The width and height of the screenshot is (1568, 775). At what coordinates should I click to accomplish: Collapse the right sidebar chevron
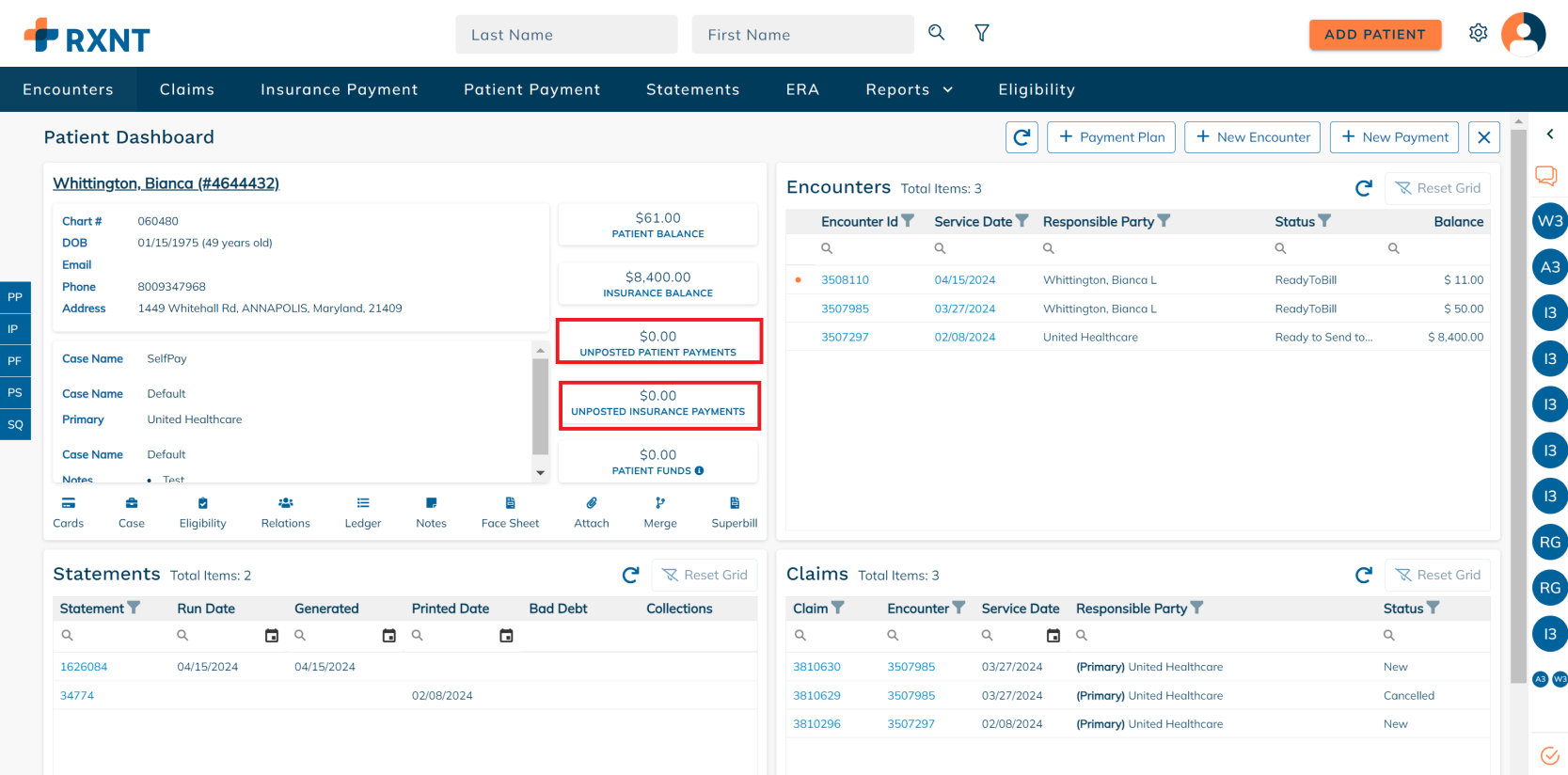[1550, 134]
